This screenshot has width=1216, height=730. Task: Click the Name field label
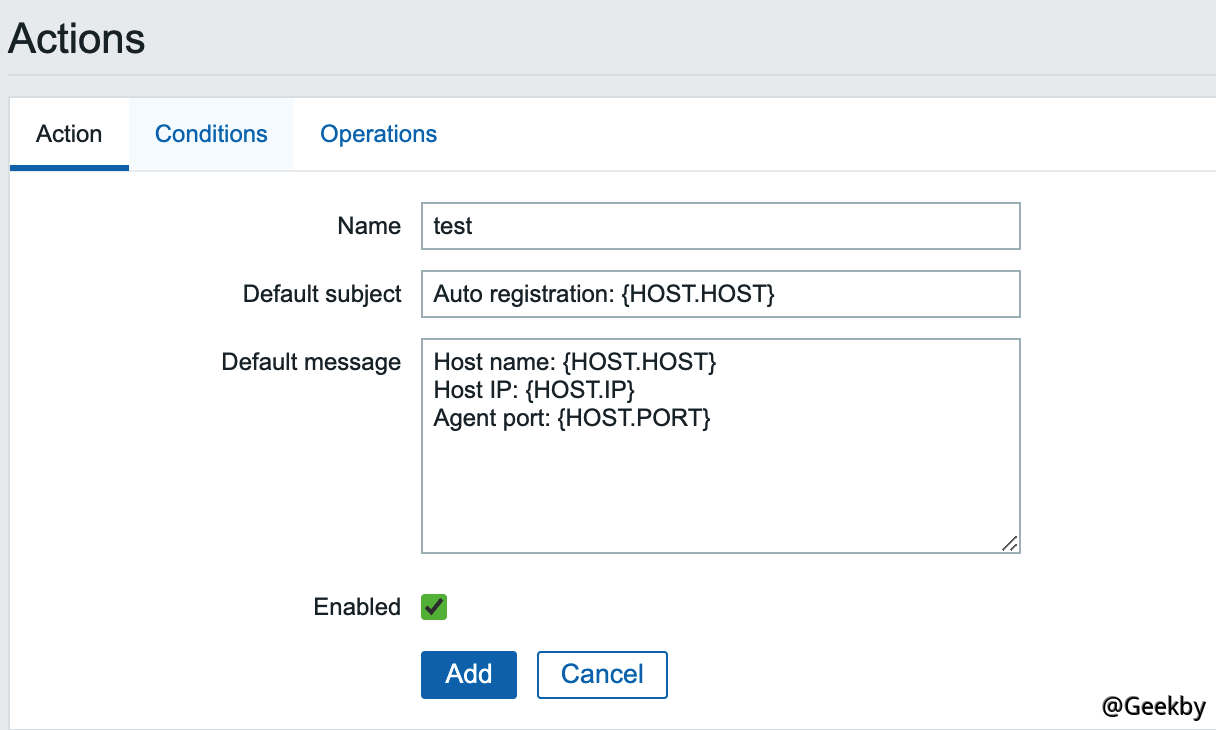coord(369,226)
